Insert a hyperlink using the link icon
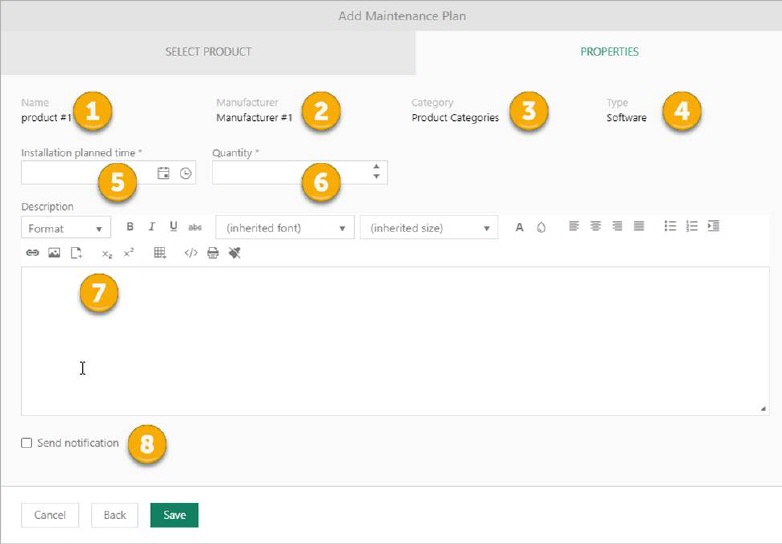This screenshot has height=544, width=782. point(32,254)
